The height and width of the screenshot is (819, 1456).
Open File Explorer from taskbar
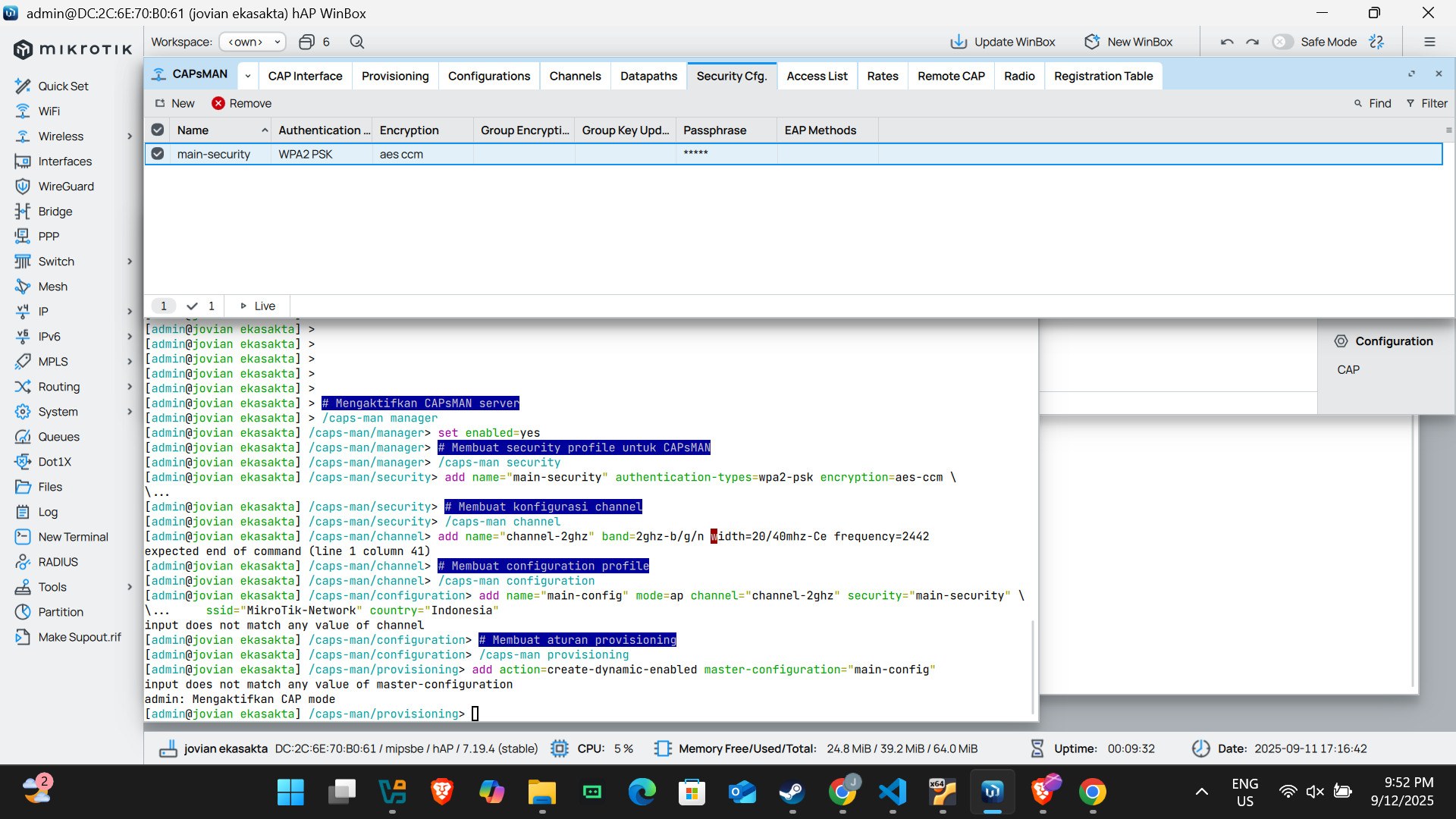[542, 792]
